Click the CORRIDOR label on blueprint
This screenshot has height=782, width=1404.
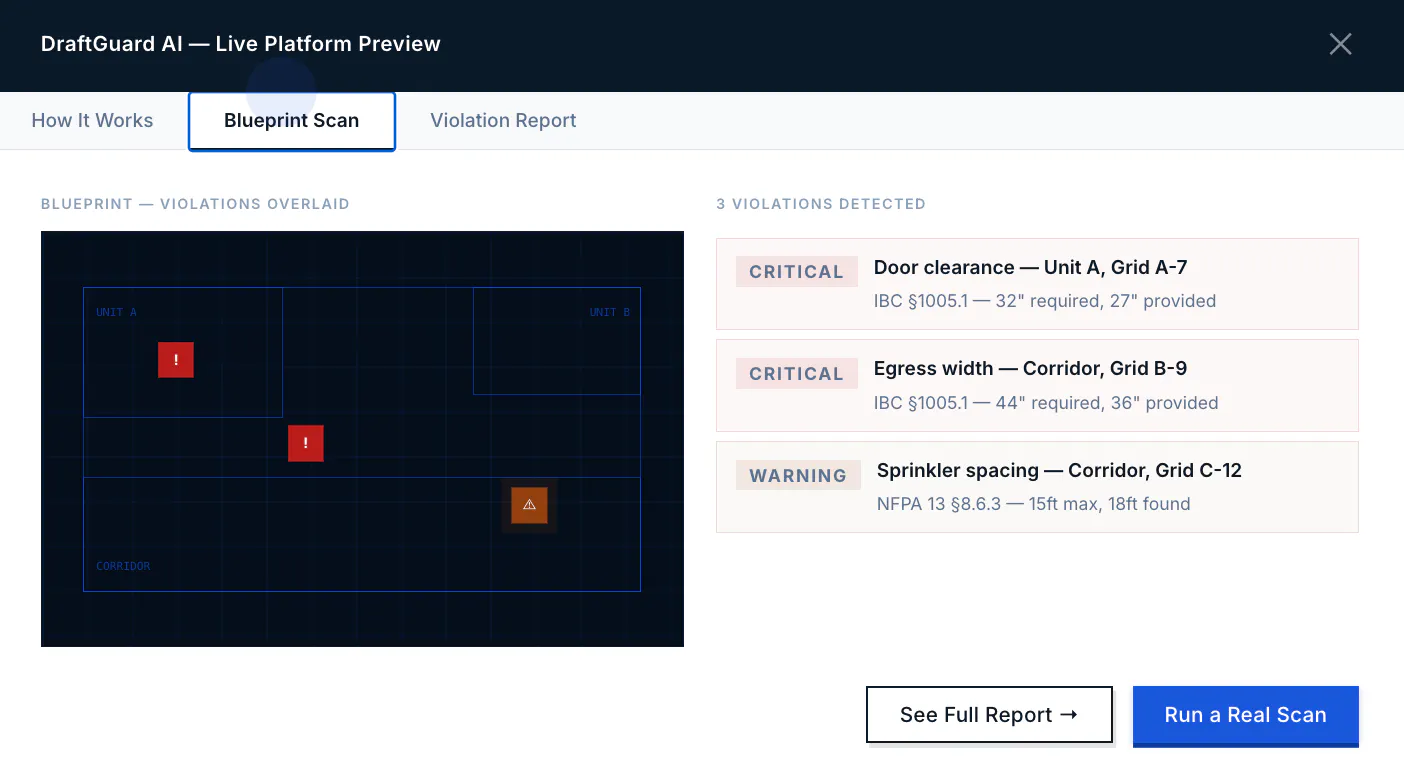tap(123, 566)
